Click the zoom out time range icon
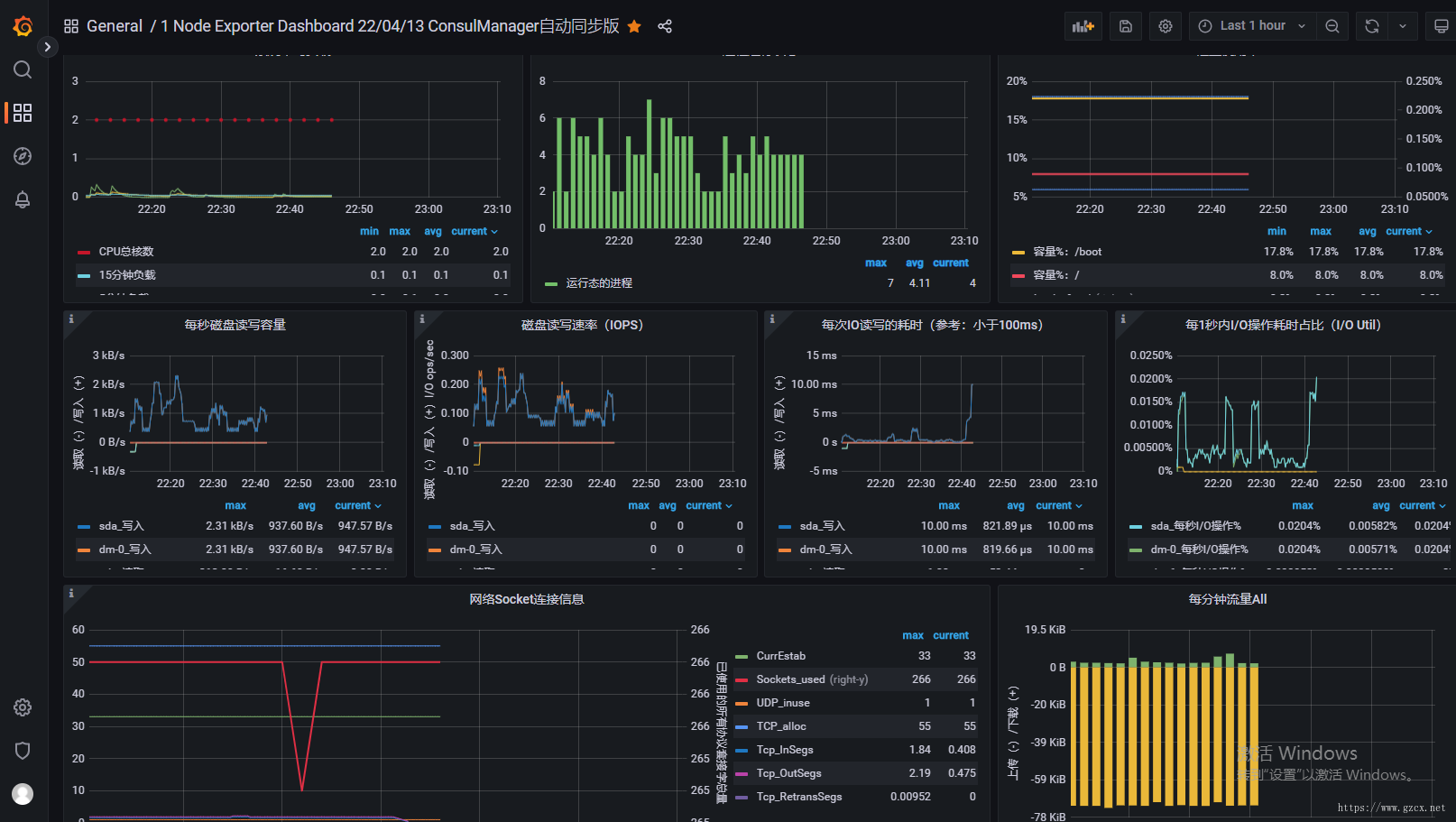1456x822 pixels. point(1332,26)
